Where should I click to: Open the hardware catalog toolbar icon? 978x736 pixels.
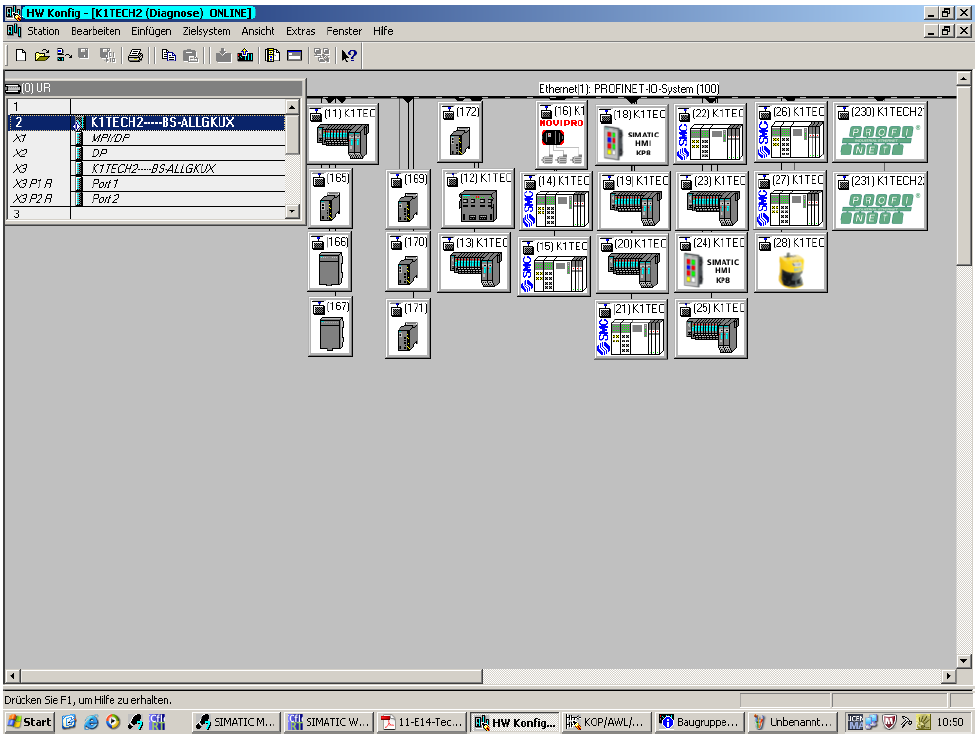click(x=272, y=56)
